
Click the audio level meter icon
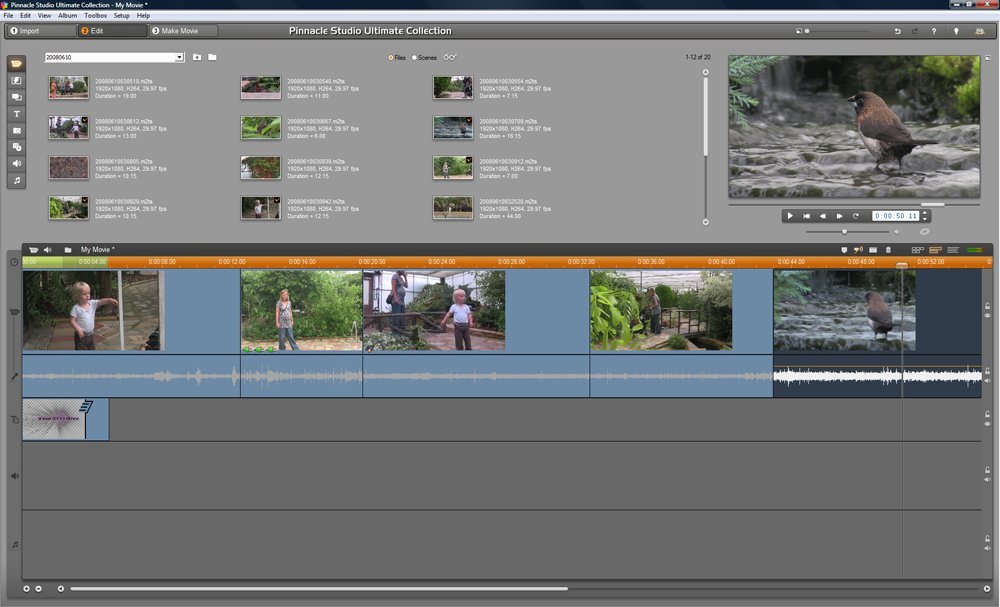click(974, 250)
